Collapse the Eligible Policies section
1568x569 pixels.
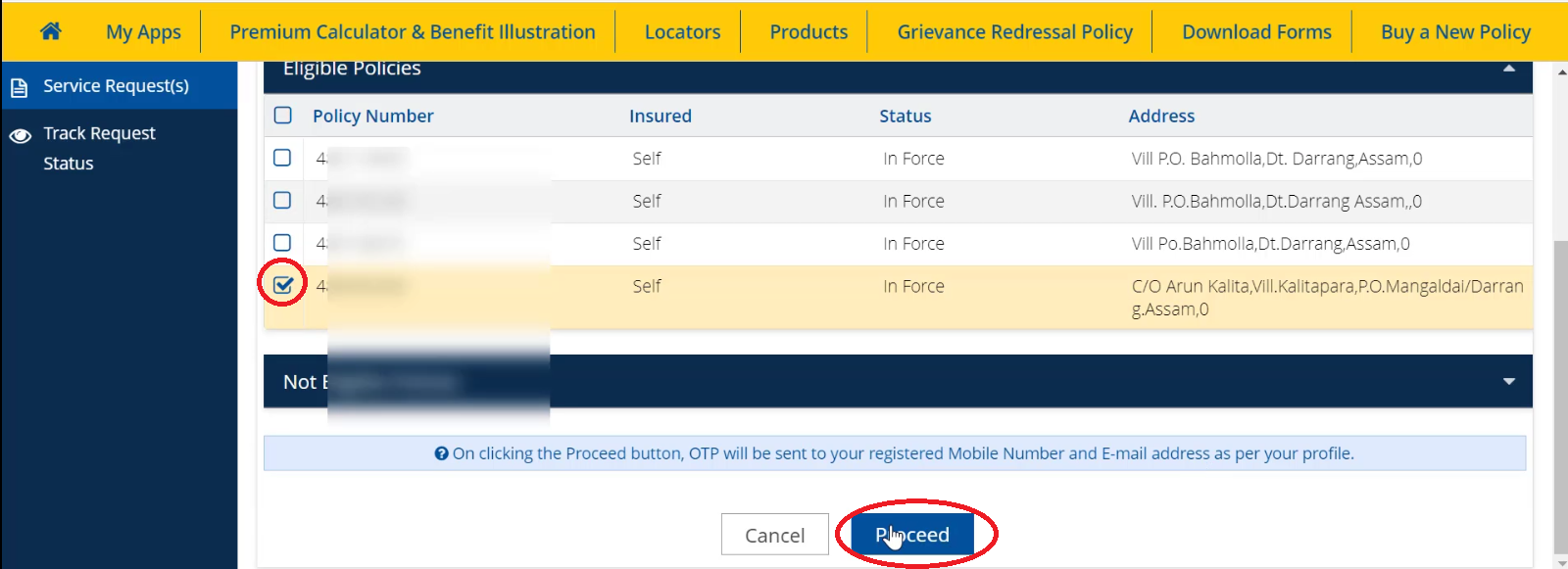[x=1510, y=69]
